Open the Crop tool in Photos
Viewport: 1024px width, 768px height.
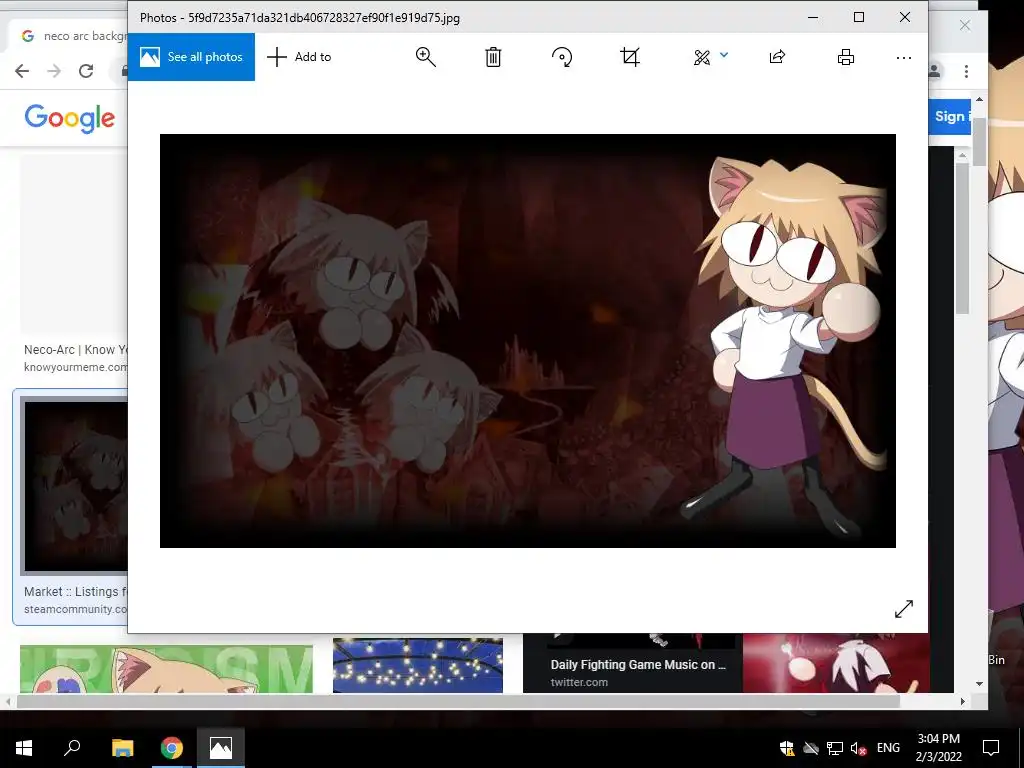click(x=630, y=57)
